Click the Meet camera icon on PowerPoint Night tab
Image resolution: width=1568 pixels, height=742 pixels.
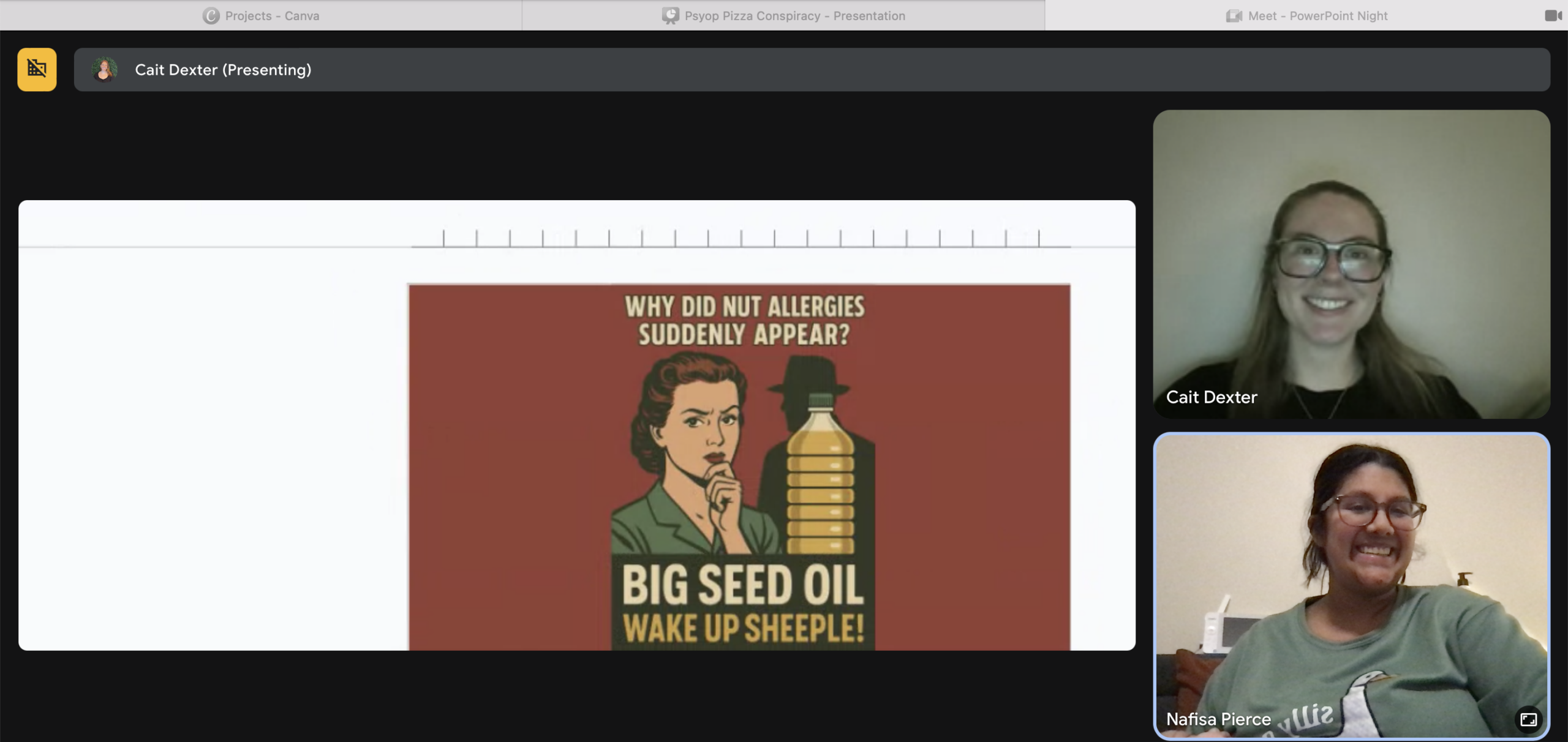click(x=1234, y=16)
